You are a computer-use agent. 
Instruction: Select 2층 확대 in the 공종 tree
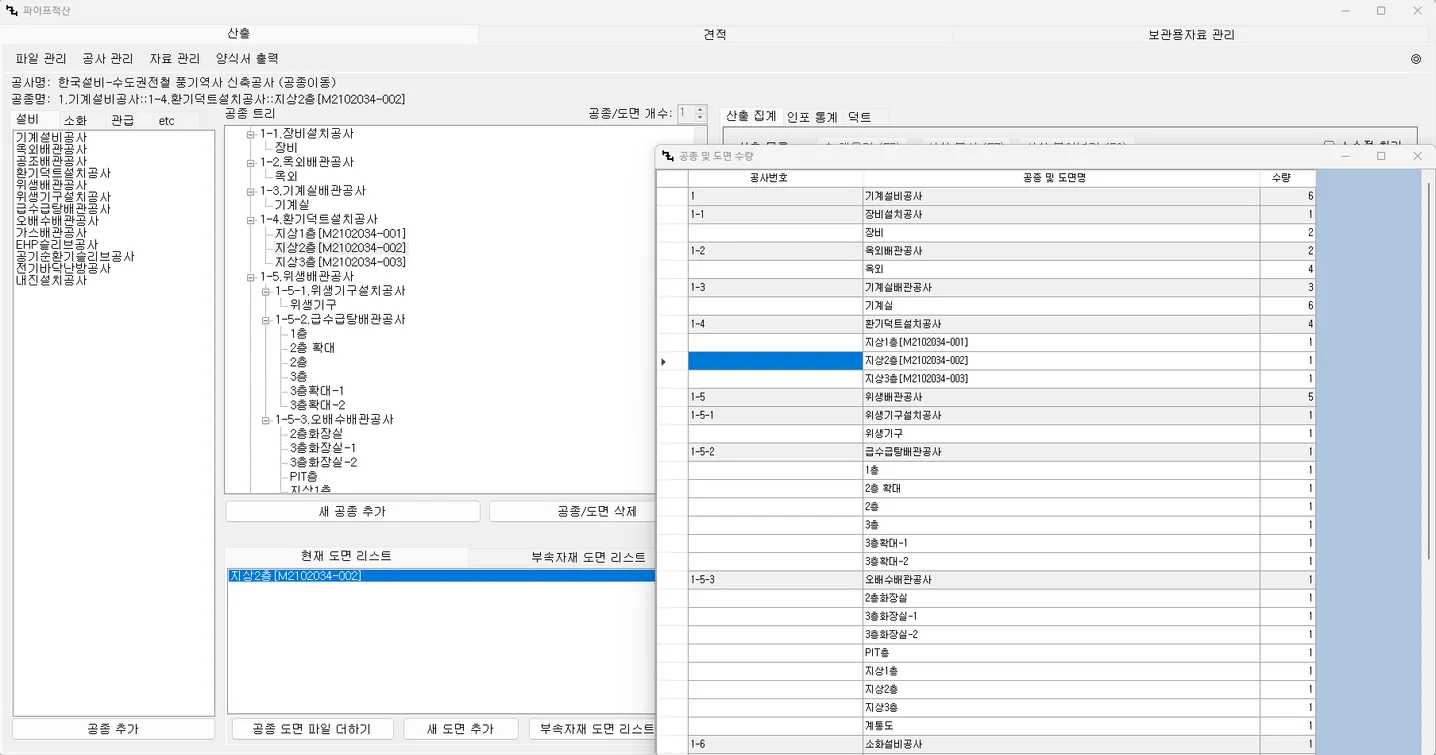312,348
